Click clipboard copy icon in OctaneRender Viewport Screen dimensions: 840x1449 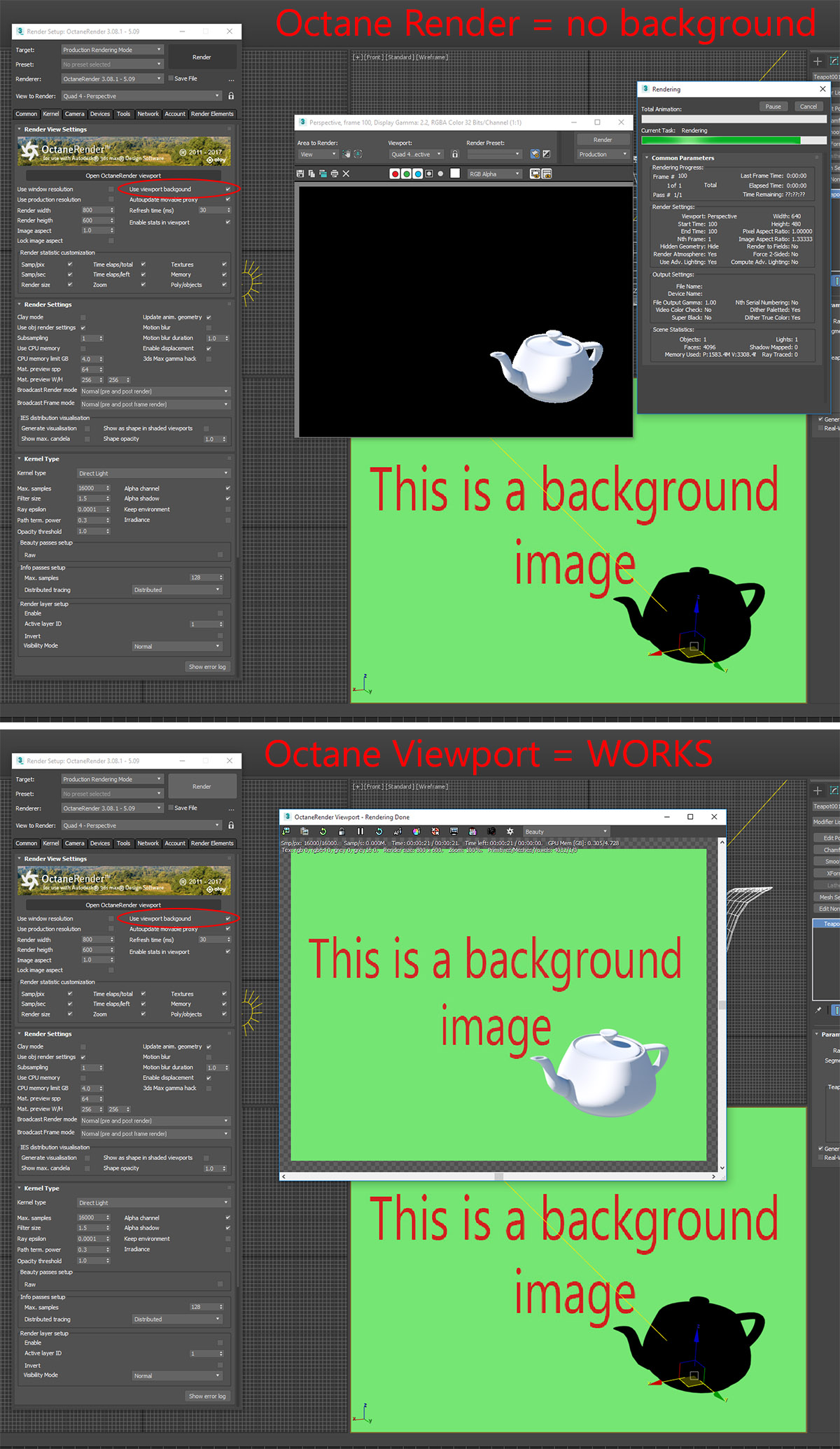click(x=304, y=832)
